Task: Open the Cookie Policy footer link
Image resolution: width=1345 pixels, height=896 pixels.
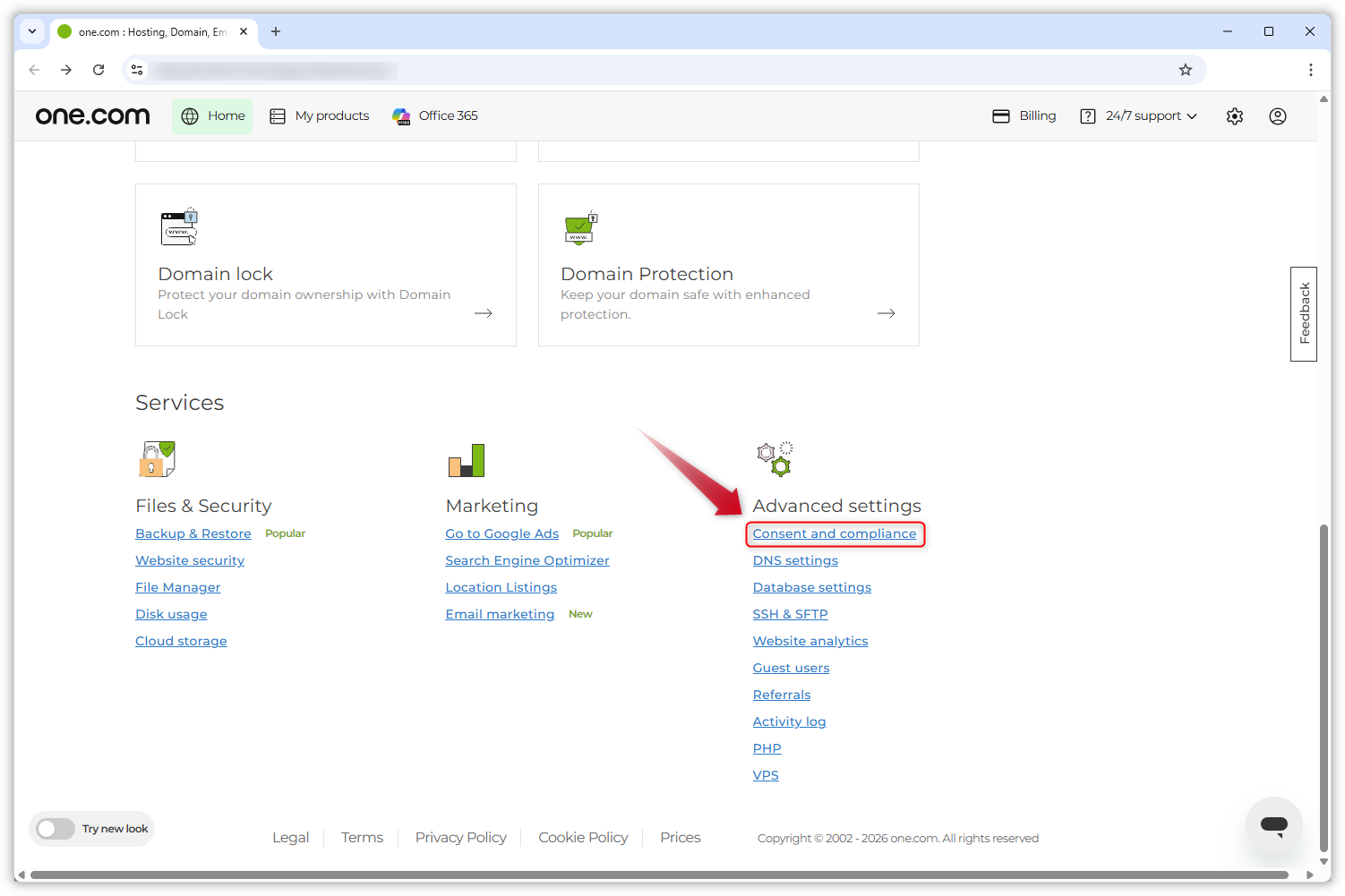Action: tap(583, 837)
